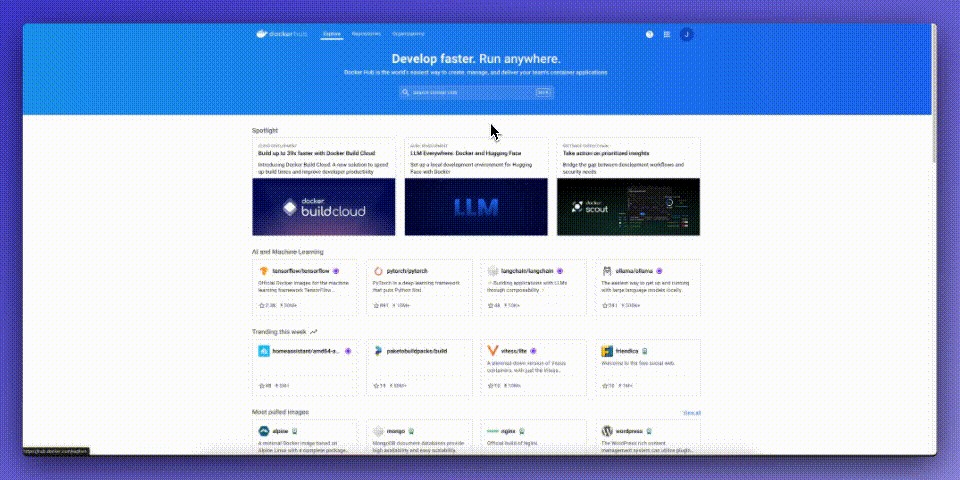960x480 pixels.
Task: Click the homeassistant logo icon
Action: [x=264, y=351]
